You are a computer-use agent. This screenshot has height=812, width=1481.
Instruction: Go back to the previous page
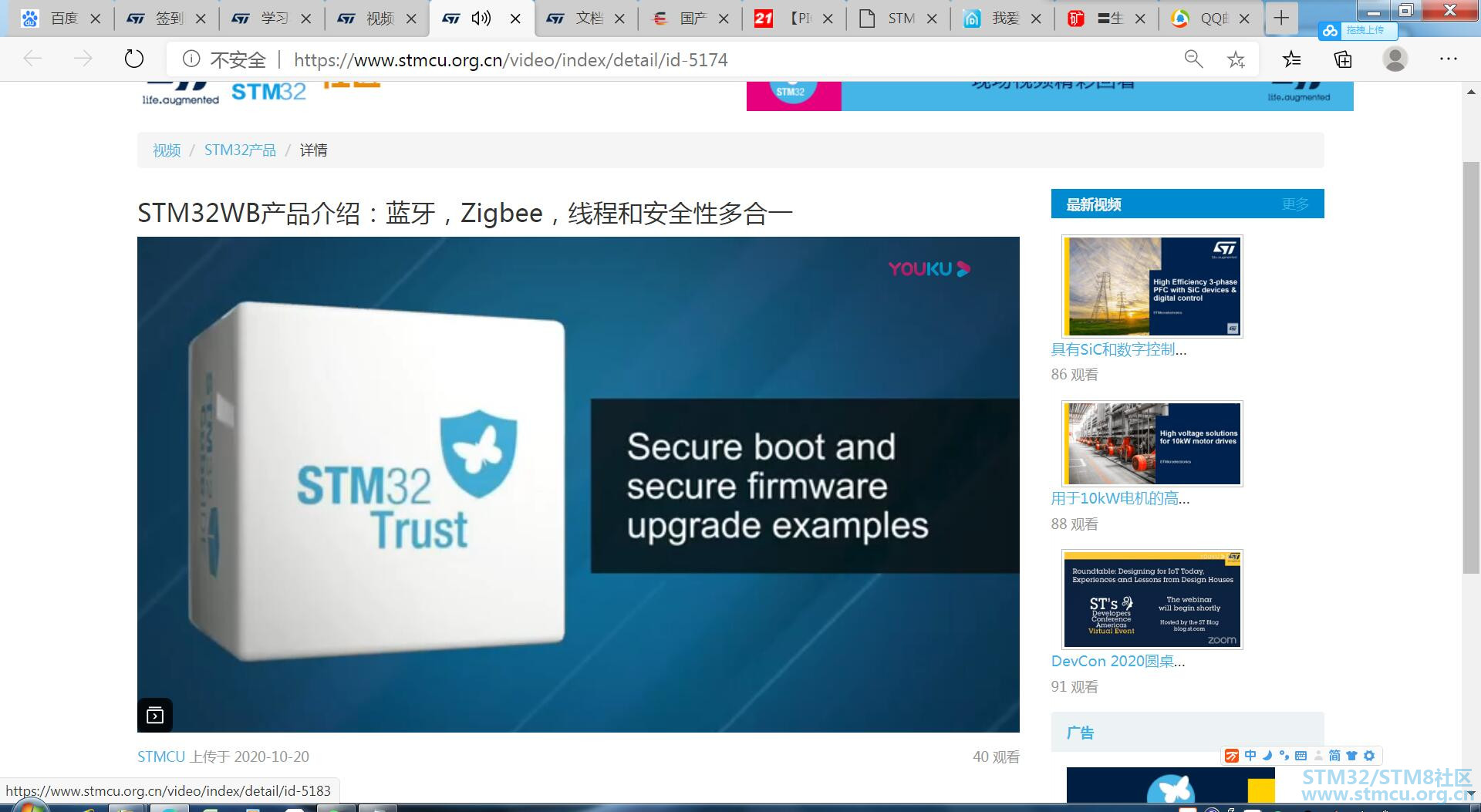point(32,59)
